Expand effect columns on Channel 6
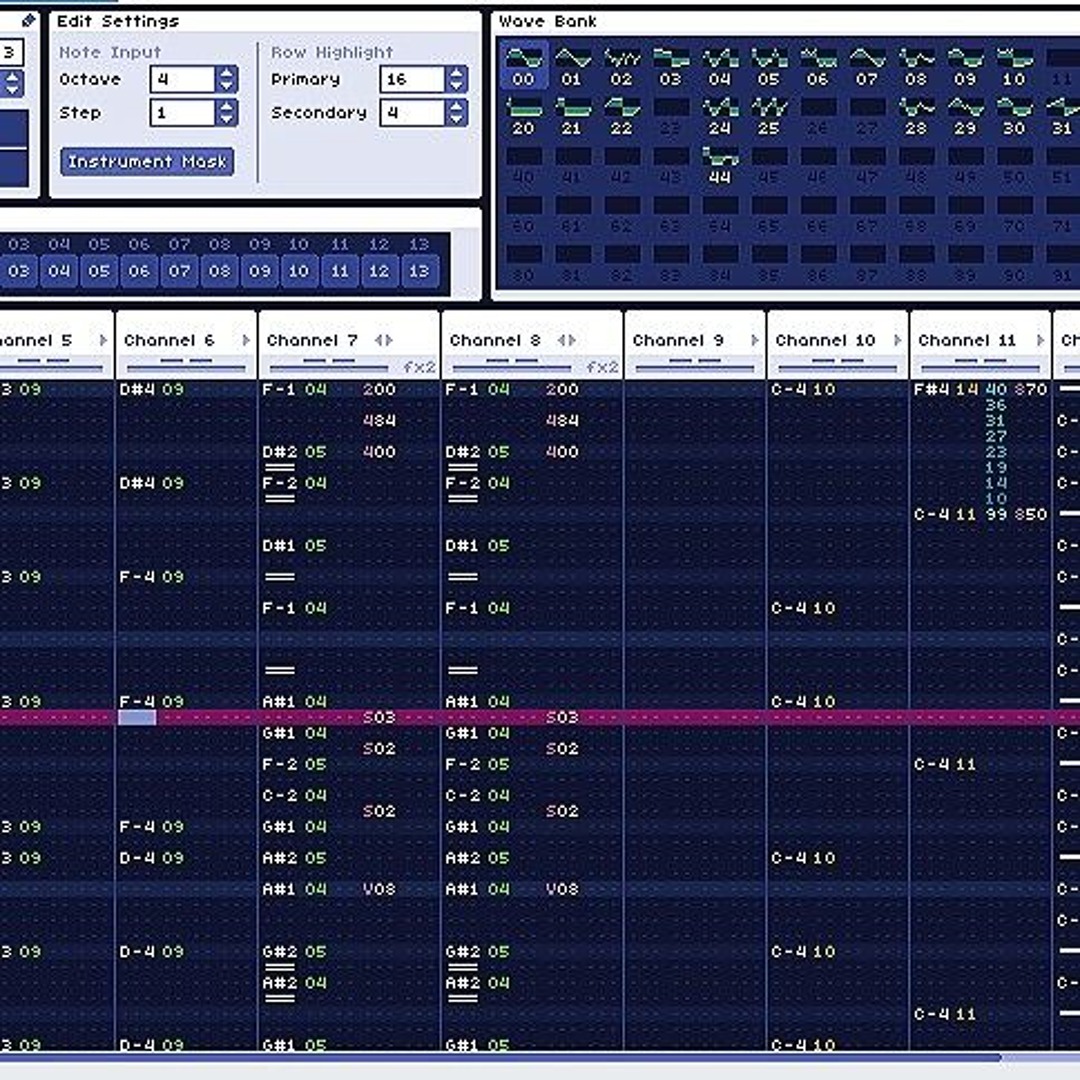The image size is (1080, 1080). 245,341
